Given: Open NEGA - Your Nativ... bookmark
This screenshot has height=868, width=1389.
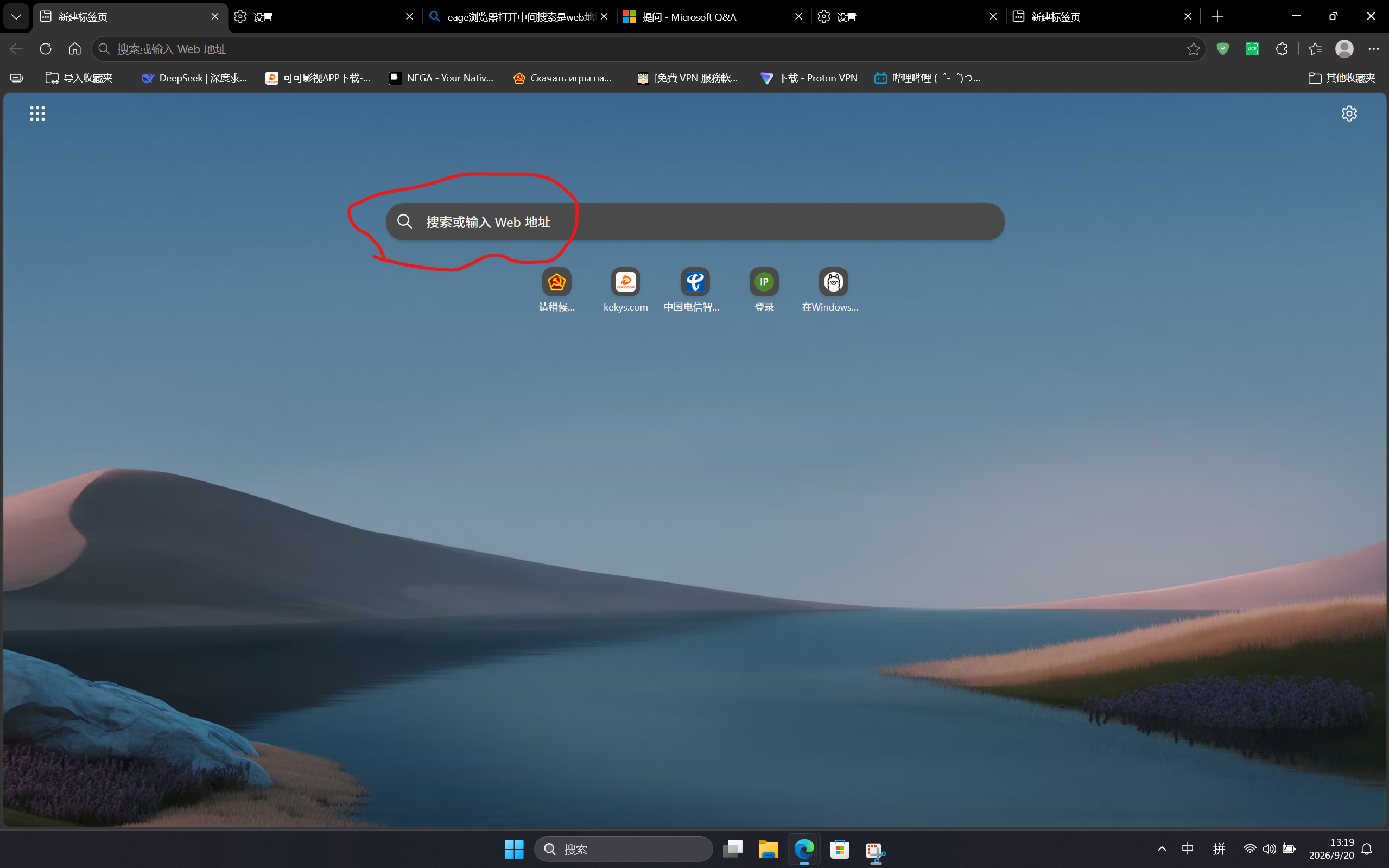Looking at the screenshot, I should (441, 78).
